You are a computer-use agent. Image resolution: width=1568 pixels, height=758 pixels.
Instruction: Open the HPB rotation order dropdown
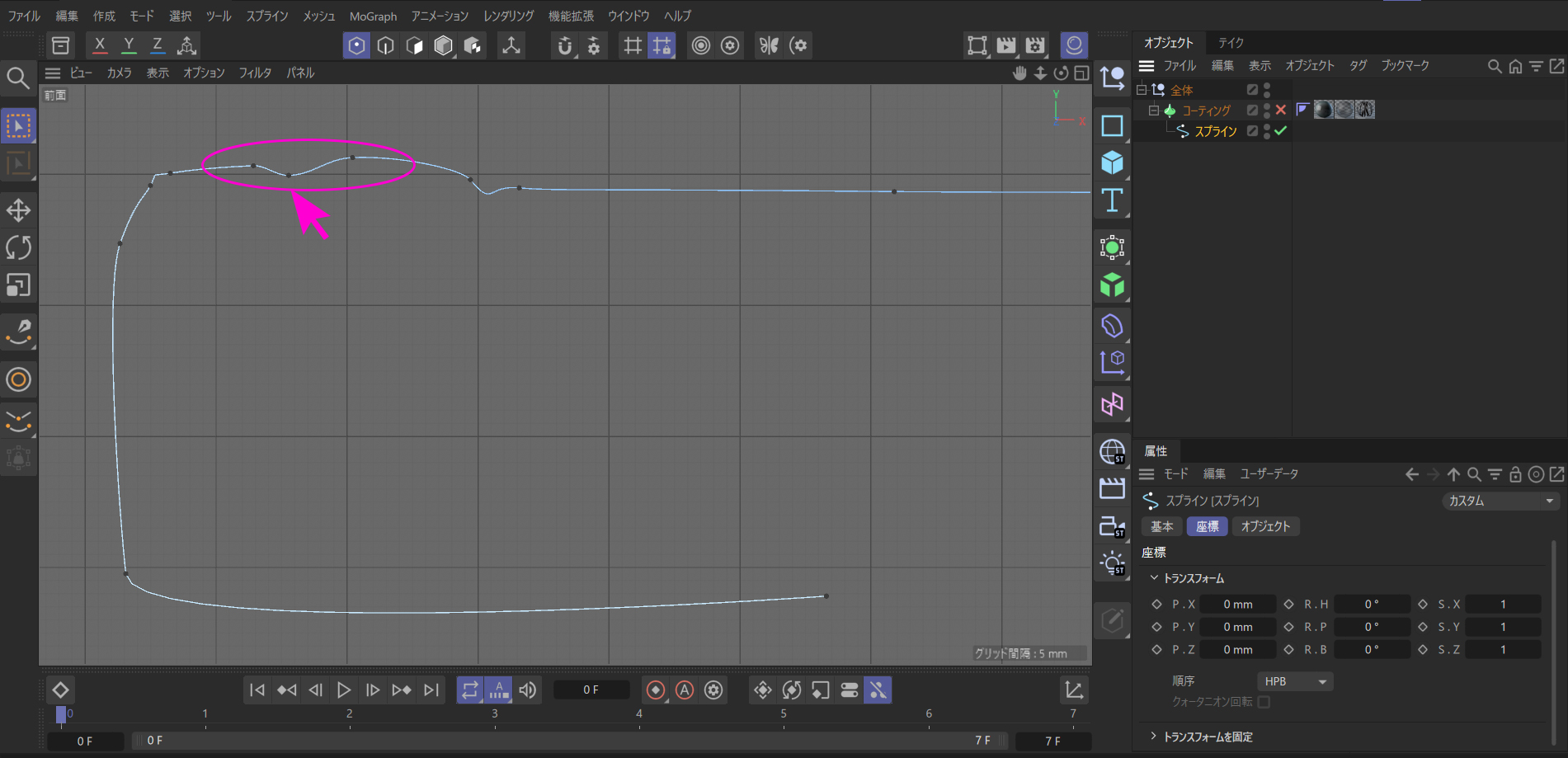coord(1295,681)
